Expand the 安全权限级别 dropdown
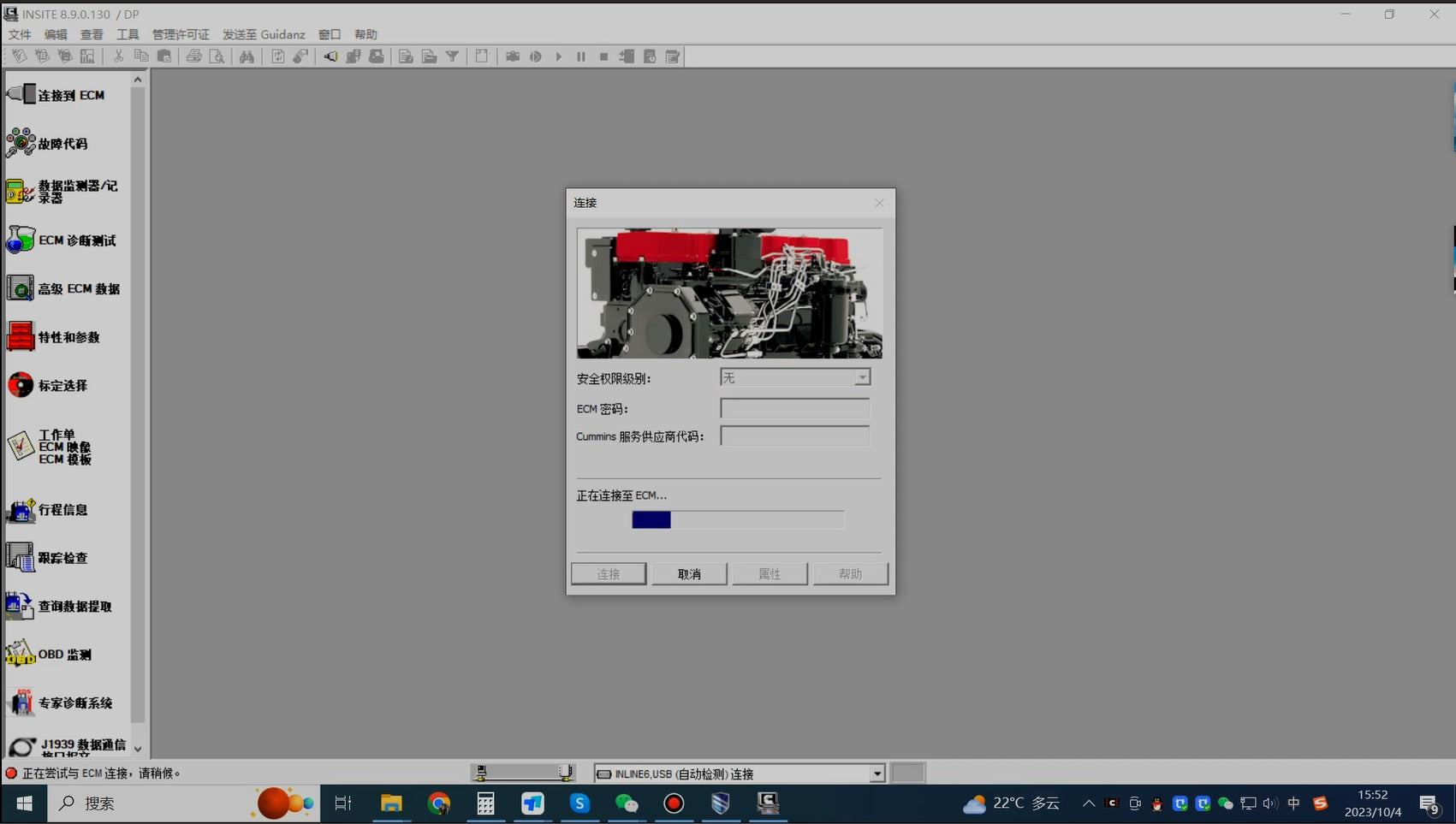The height and width of the screenshot is (824, 1456). tap(862, 377)
